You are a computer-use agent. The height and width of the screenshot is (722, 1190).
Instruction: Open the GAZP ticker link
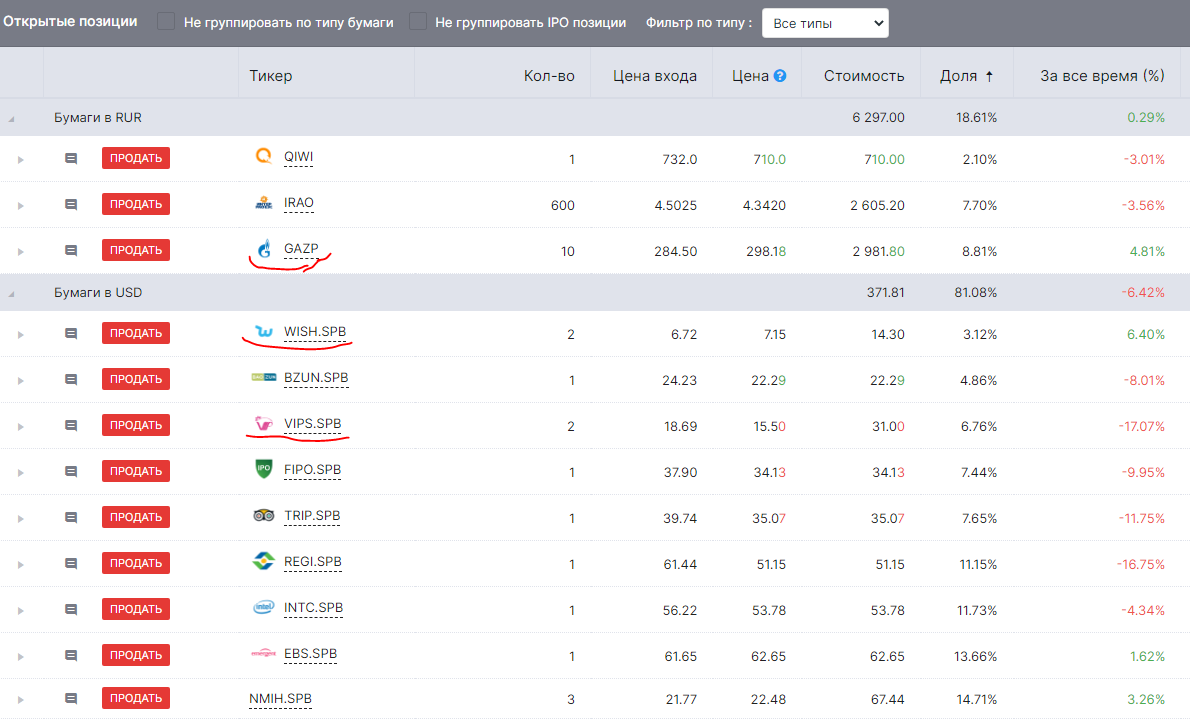pos(301,249)
